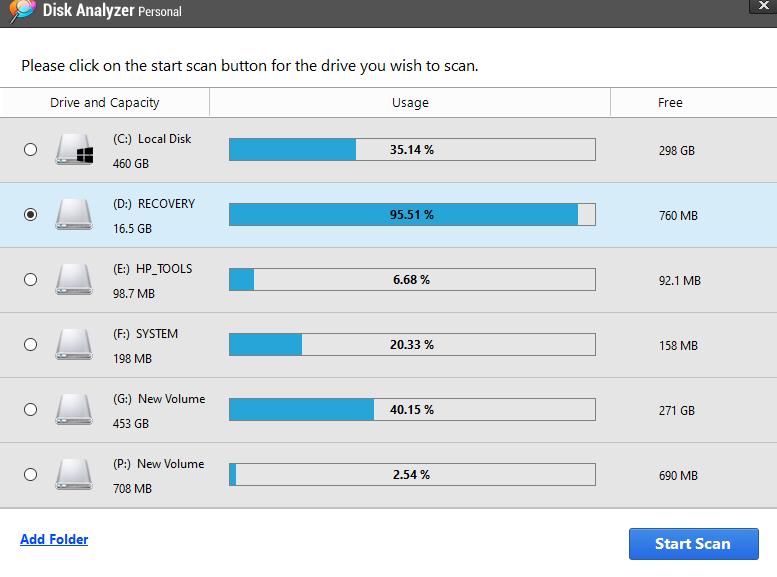Click the SYSTEM F: drive icon
This screenshot has height=577, width=777.
point(74,345)
